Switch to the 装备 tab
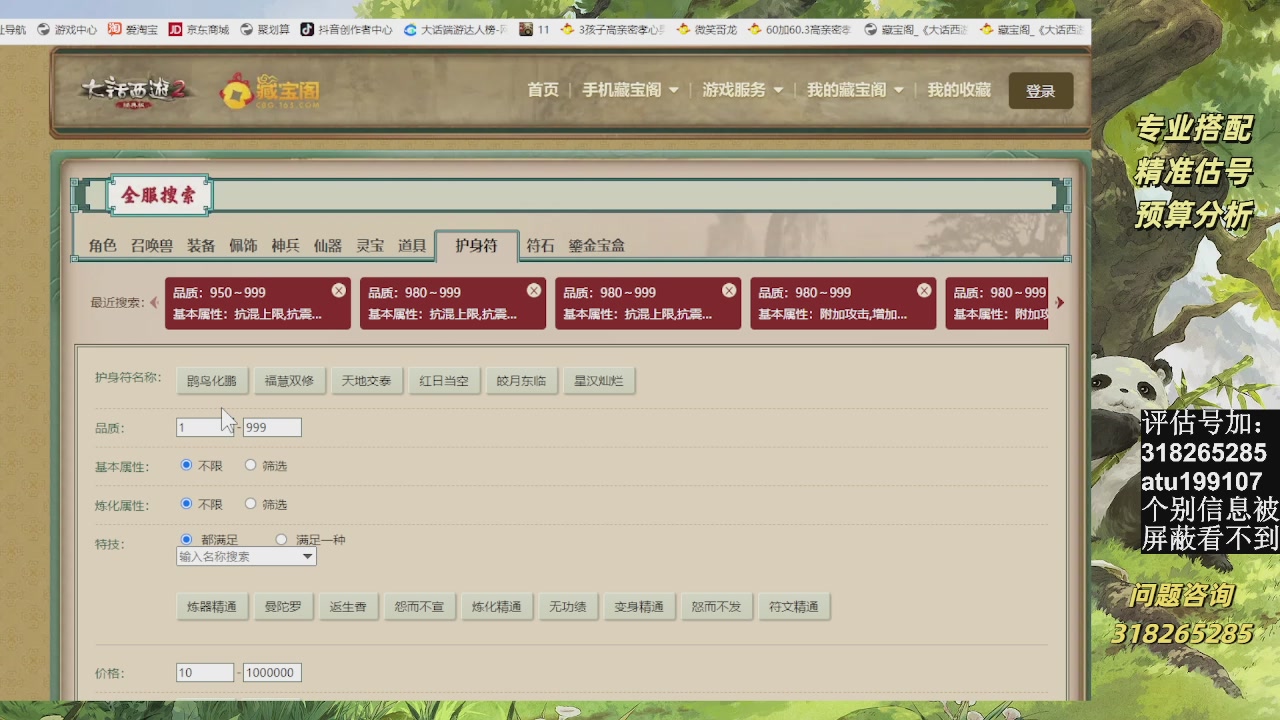 201,245
